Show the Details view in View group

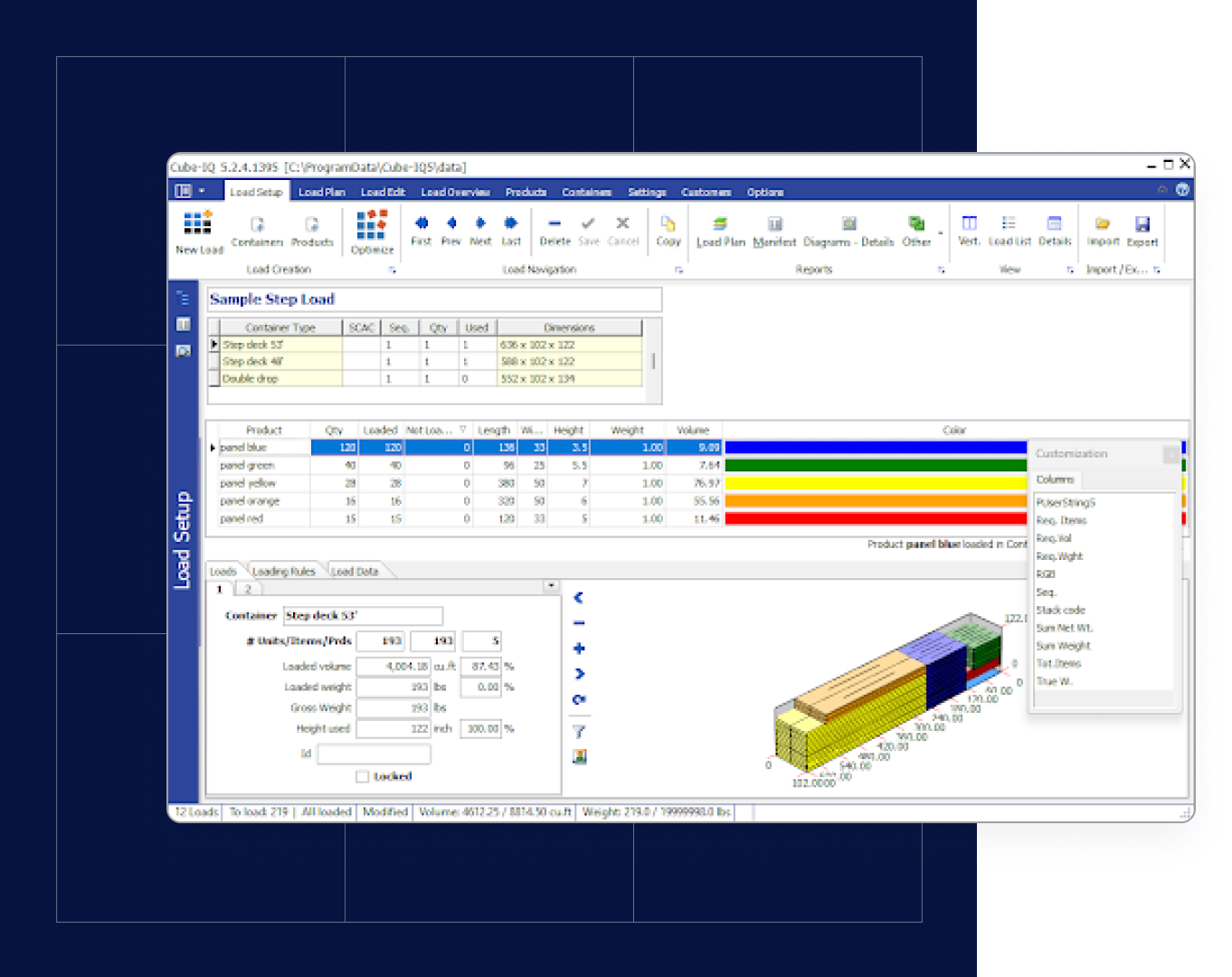tap(1055, 231)
